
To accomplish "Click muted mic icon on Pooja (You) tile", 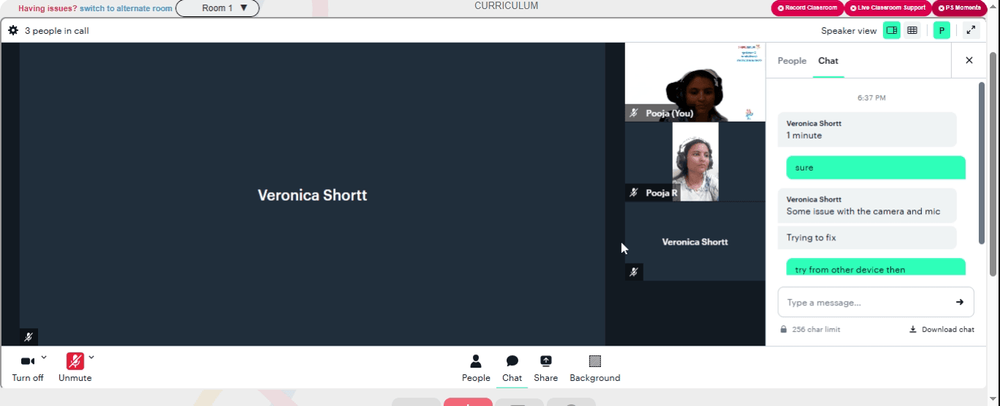I will point(633,113).
